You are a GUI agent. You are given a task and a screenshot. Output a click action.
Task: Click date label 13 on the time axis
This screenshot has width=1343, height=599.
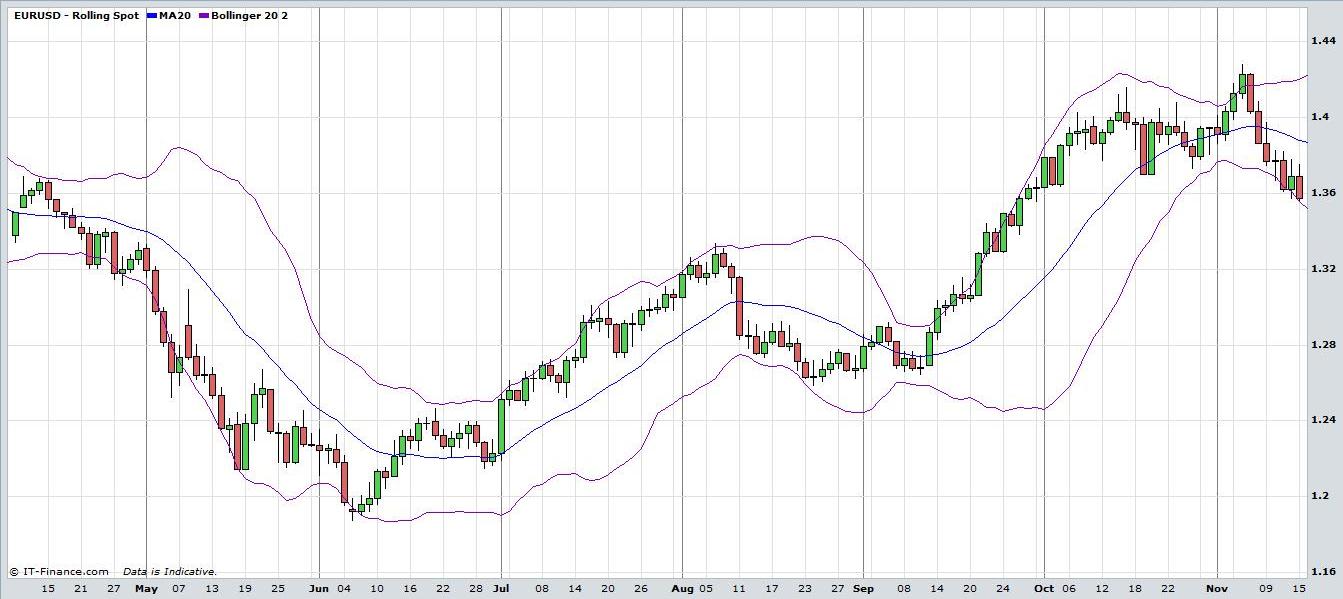coord(212,589)
